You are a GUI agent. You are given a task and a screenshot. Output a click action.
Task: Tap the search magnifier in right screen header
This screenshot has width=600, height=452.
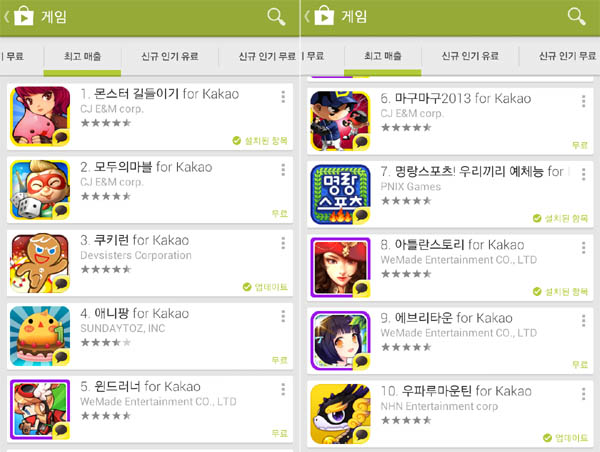pyautogui.click(x=576, y=17)
